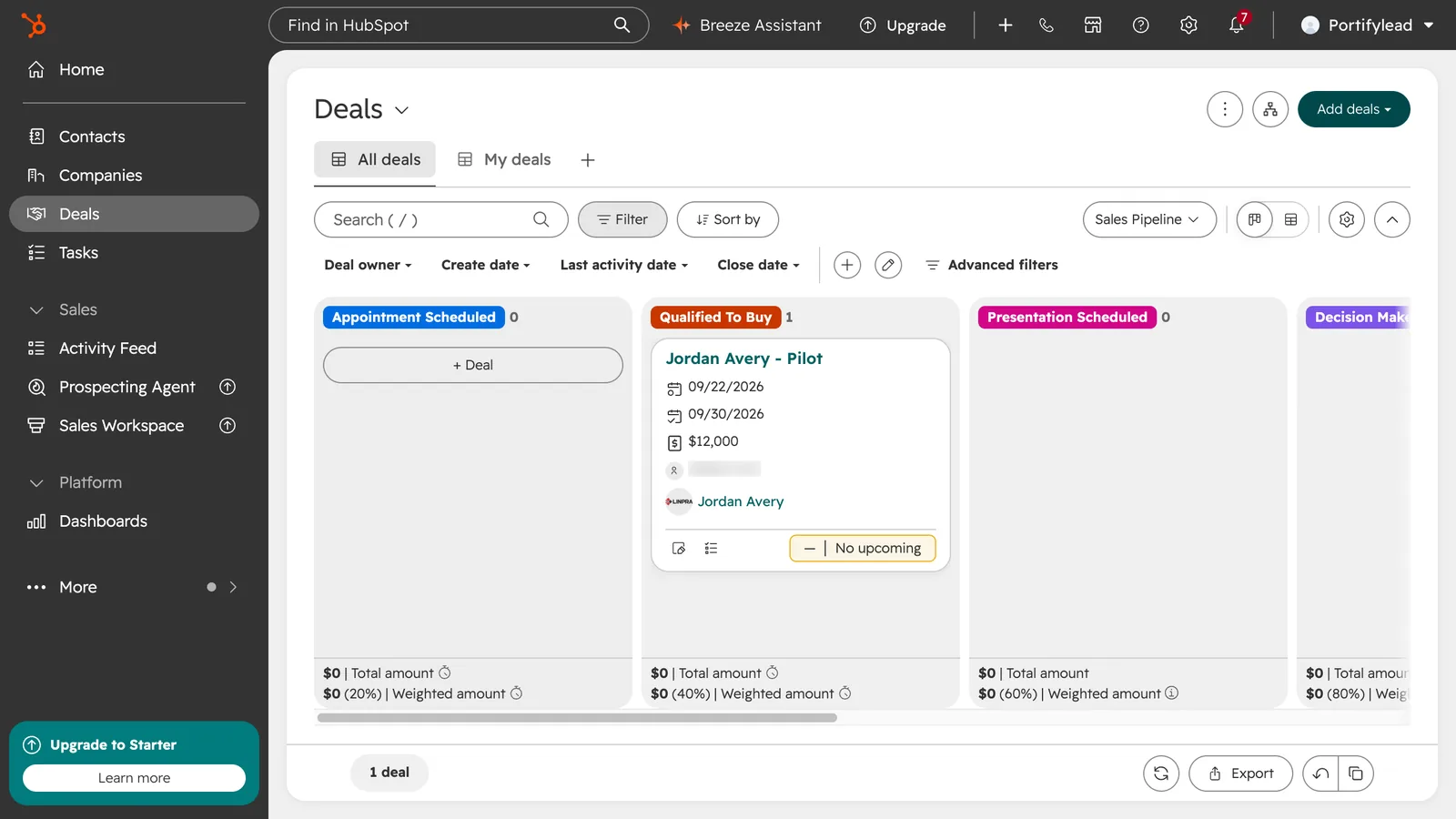
Task: Click the deals Search input field
Action: 441,219
